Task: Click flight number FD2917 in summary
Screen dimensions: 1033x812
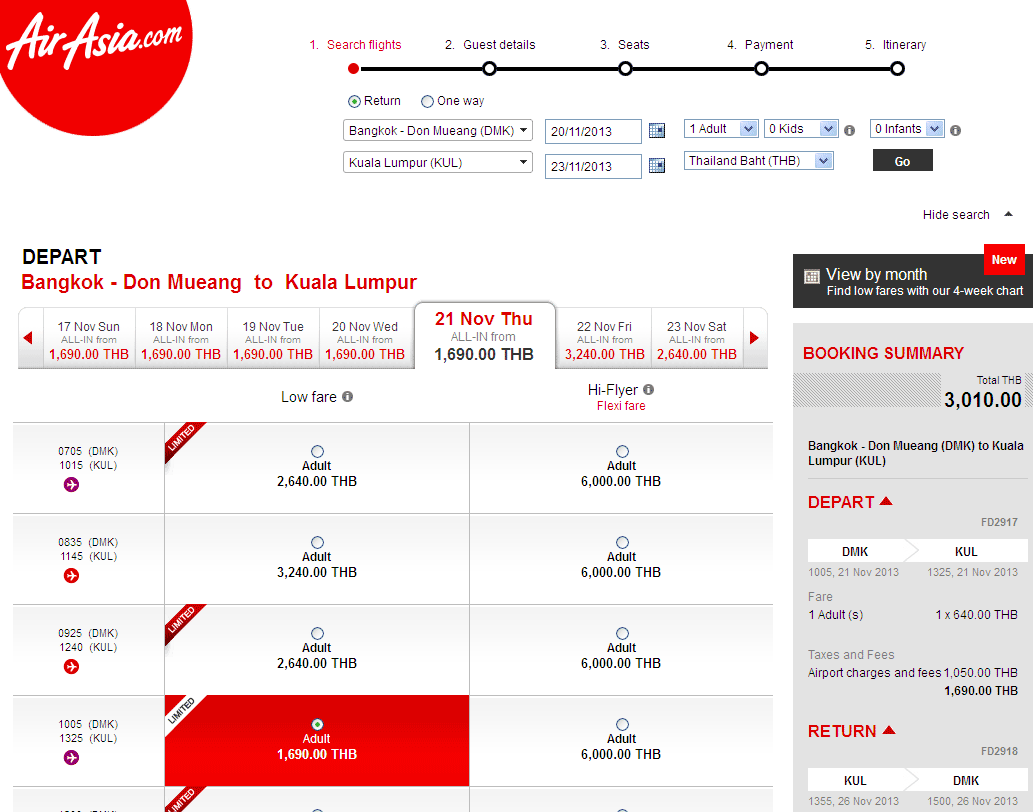Action: [x=999, y=522]
